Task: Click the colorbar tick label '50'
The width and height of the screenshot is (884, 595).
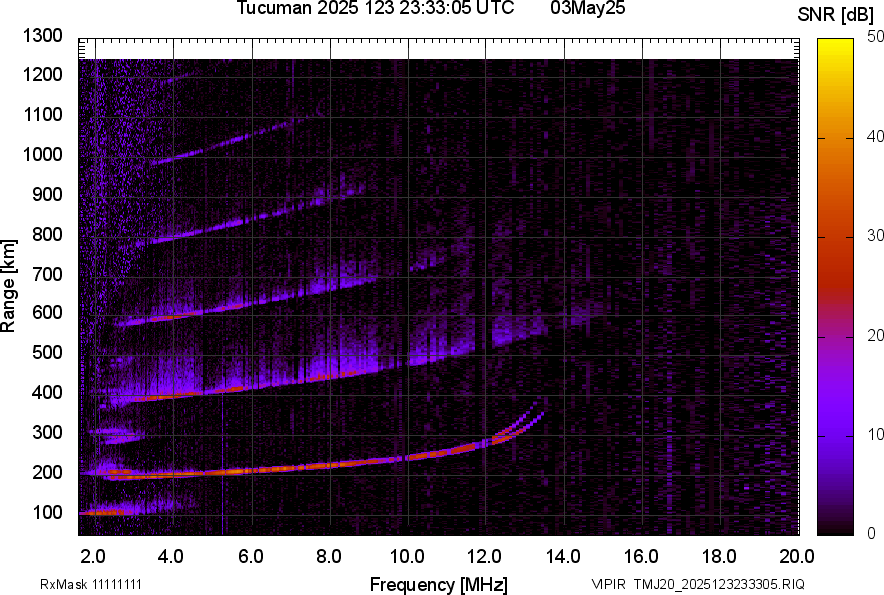Action: 876,37
